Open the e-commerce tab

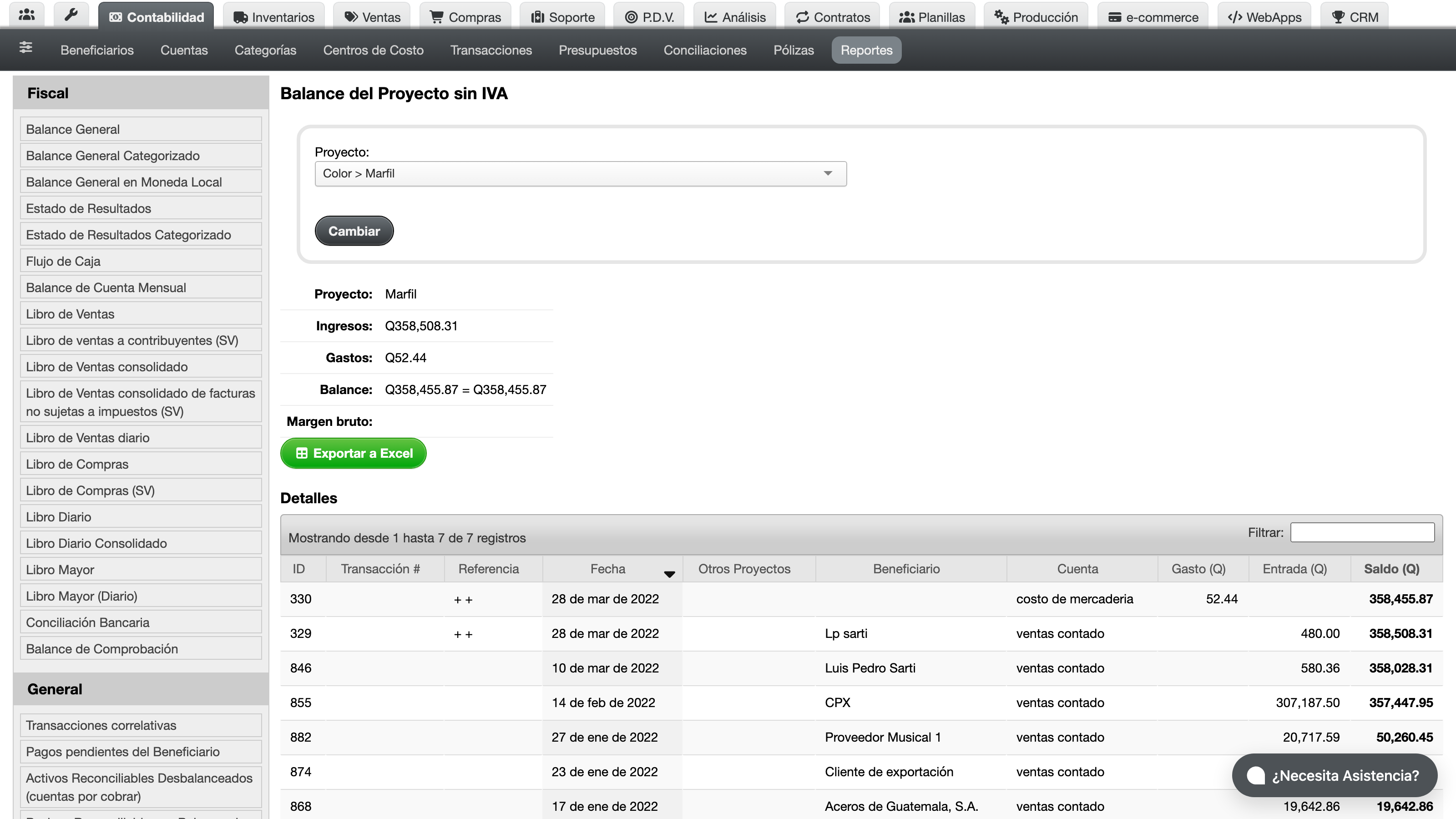(x=1153, y=17)
